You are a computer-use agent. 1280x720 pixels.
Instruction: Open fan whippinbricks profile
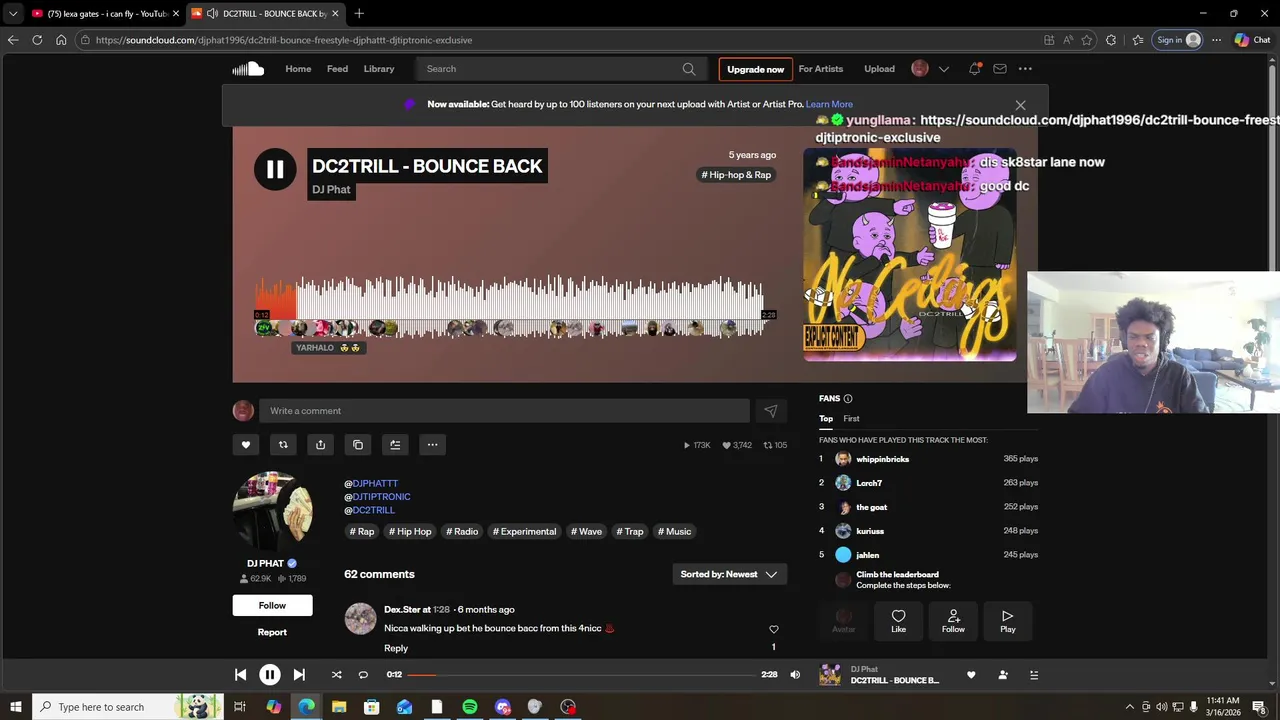coord(882,459)
